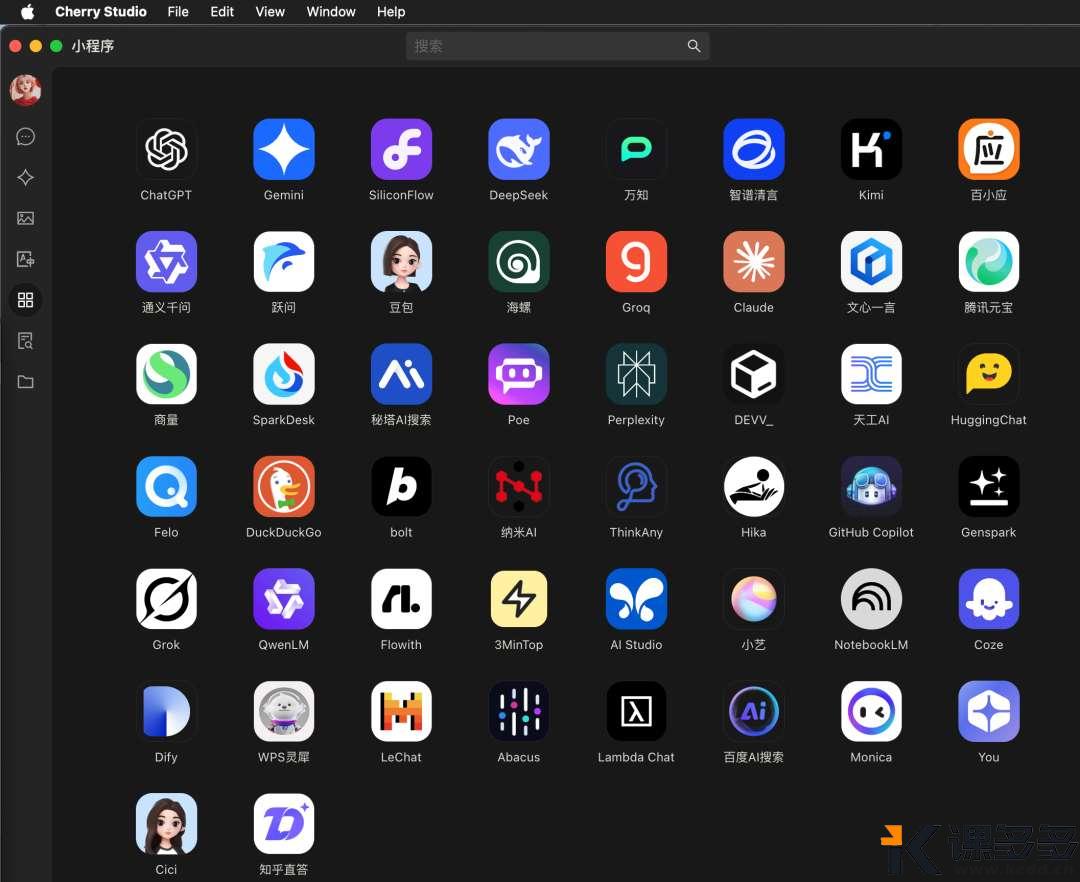Launch the Poe mini app
This screenshot has height=882, width=1080.
pyautogui.click(x=519, y=374)
